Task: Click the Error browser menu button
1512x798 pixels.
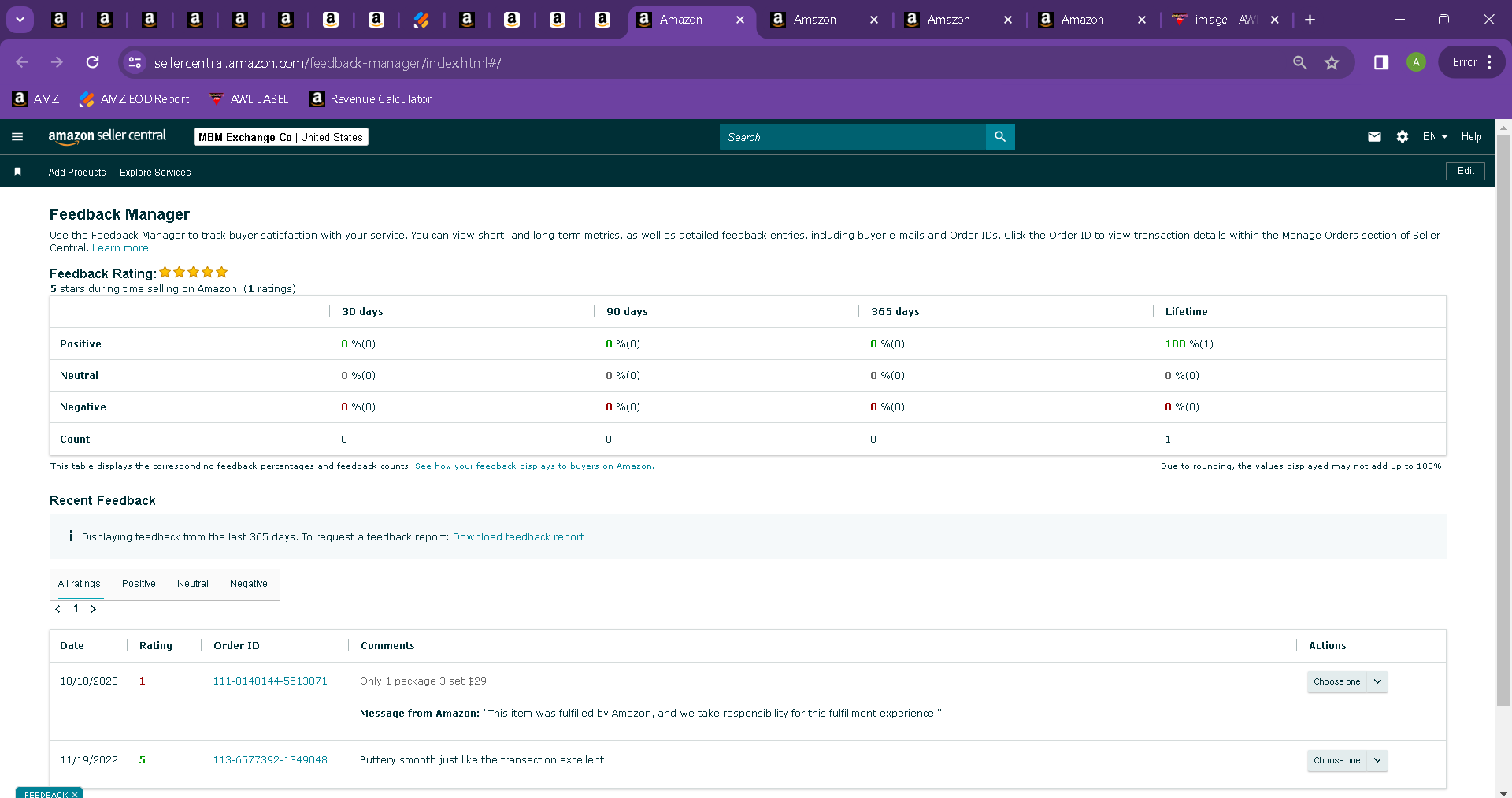Action: (1473, 62)
